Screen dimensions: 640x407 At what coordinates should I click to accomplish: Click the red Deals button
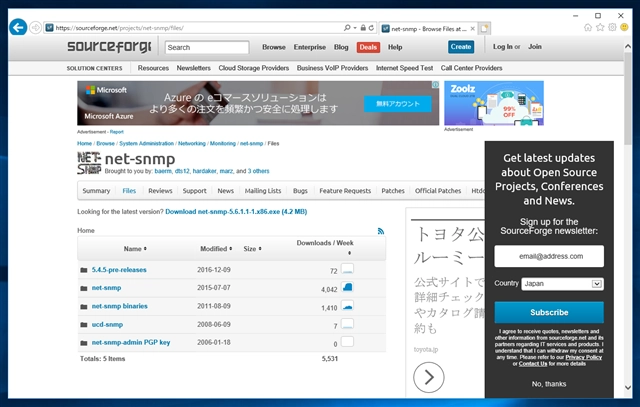pyautogui.click(x=368, y=47)
